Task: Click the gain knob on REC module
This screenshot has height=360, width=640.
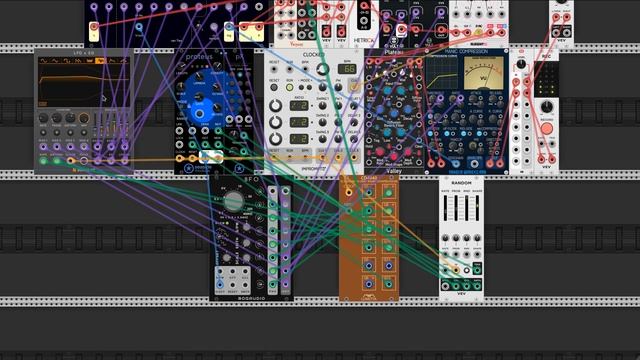Action: click(x=546, y=107)
